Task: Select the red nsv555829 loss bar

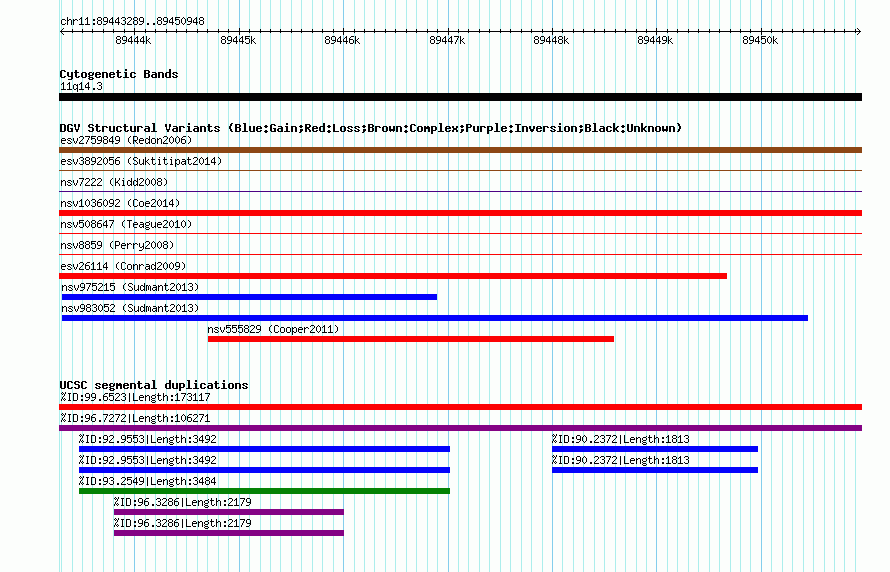Action: coord(411,339)
